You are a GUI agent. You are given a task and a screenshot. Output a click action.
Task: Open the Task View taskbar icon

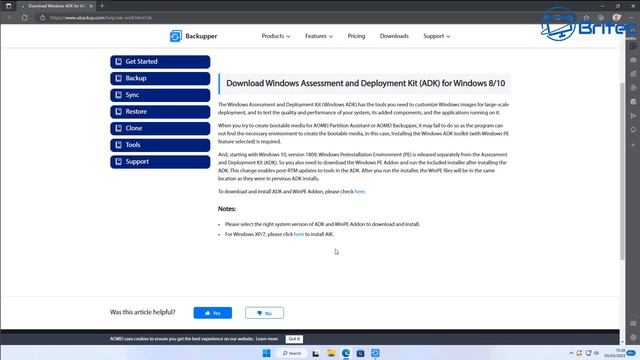click(316, 353)
